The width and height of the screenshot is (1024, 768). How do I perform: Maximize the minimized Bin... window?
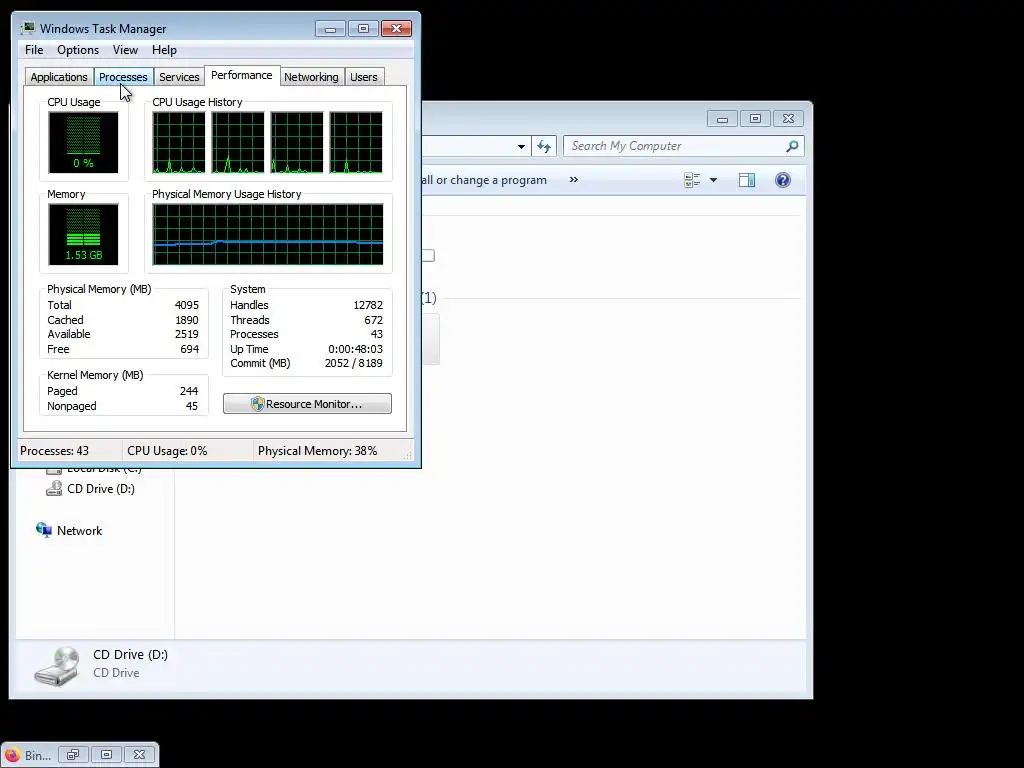[106, 755]
